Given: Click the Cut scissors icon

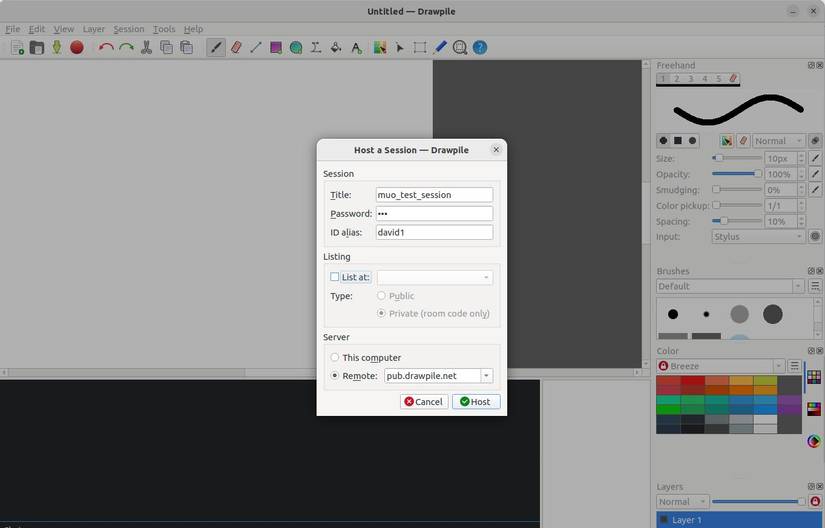Looking at the screenshot, I should click(146, 47).
